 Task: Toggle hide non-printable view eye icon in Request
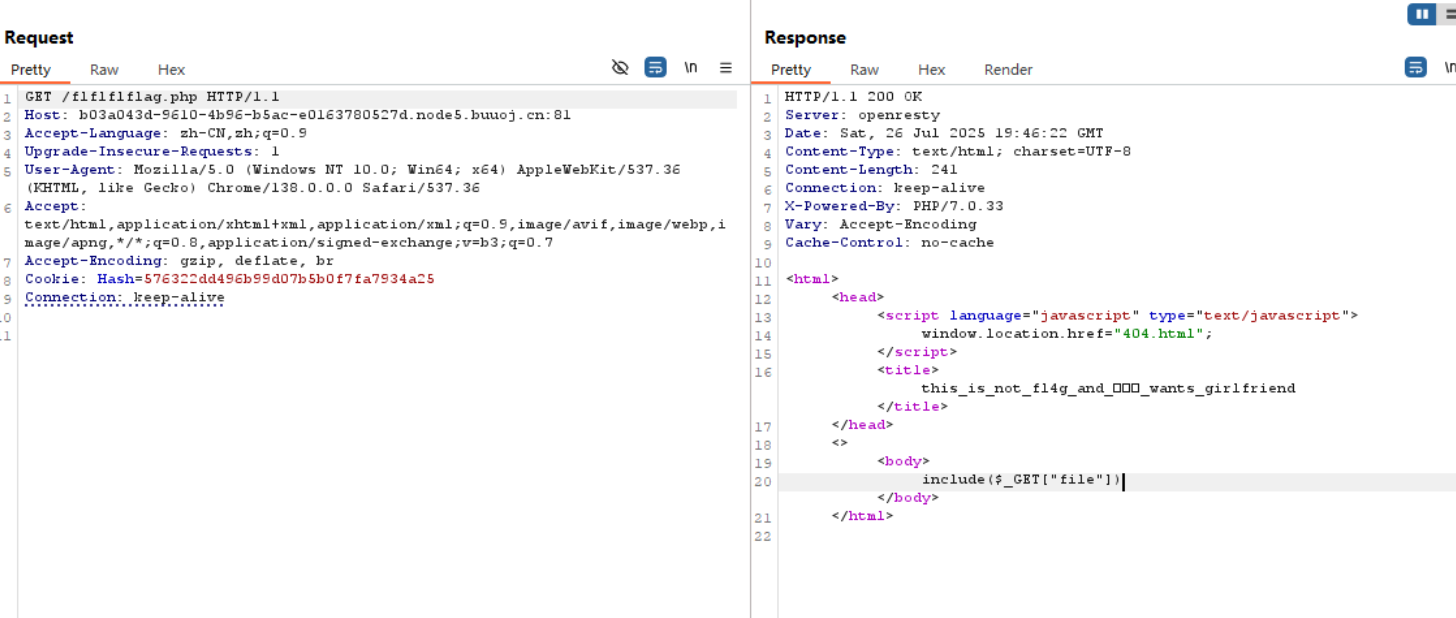(620, 68)
